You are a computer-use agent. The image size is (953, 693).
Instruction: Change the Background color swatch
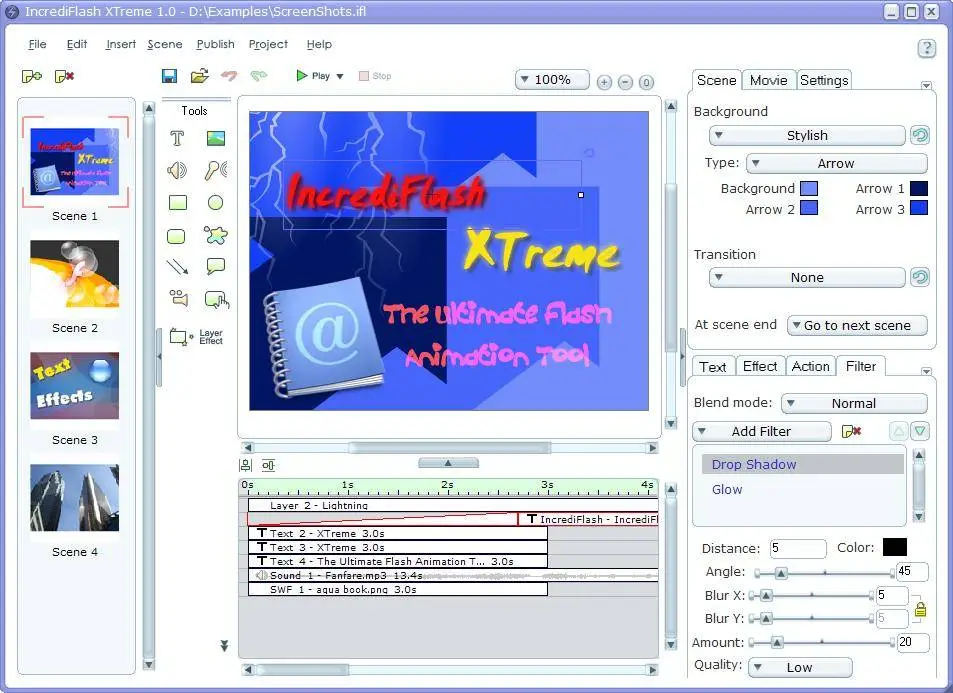tap(809, 188)
